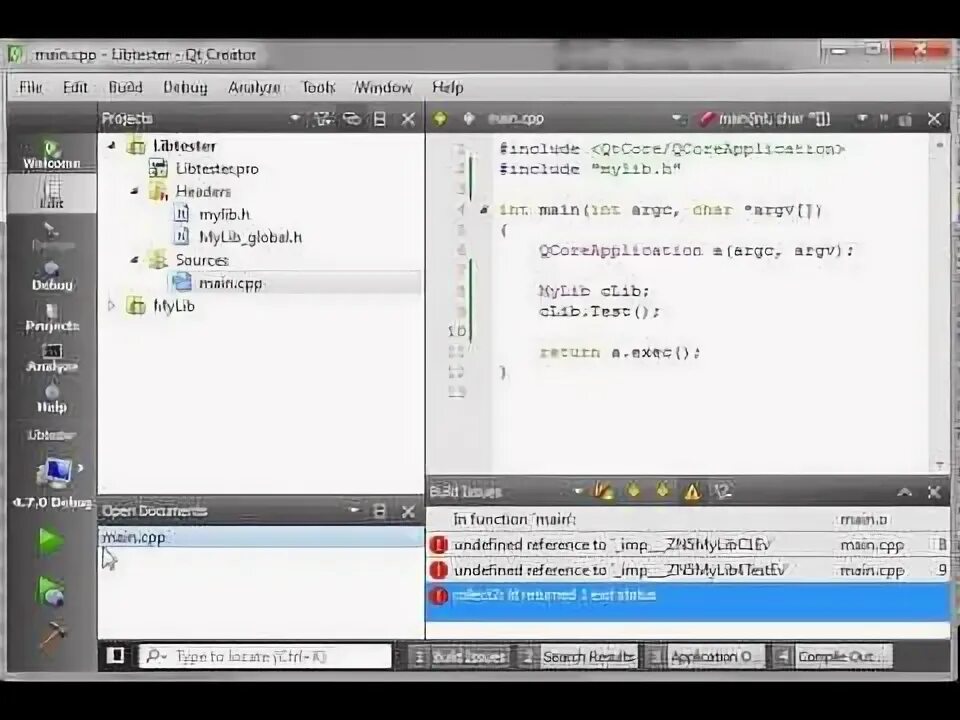Screen dimensions: 960x720
Task: Select the MyLibC1Ev undefined reference error
Action: (x=688, y=544)
